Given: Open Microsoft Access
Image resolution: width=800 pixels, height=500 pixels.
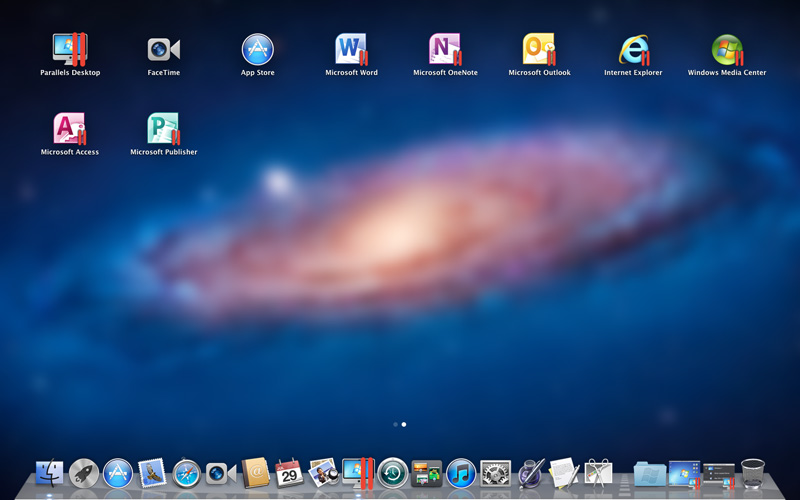Looking at the screenshot, I should 70,129.
